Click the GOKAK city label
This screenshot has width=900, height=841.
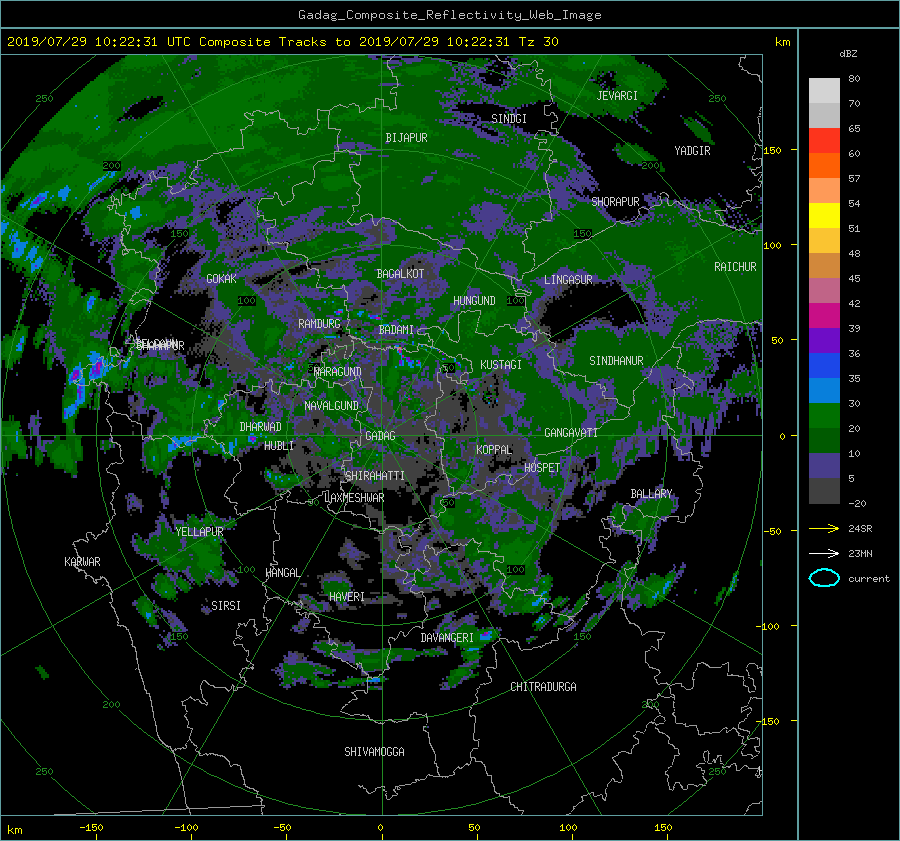[221, 279]
